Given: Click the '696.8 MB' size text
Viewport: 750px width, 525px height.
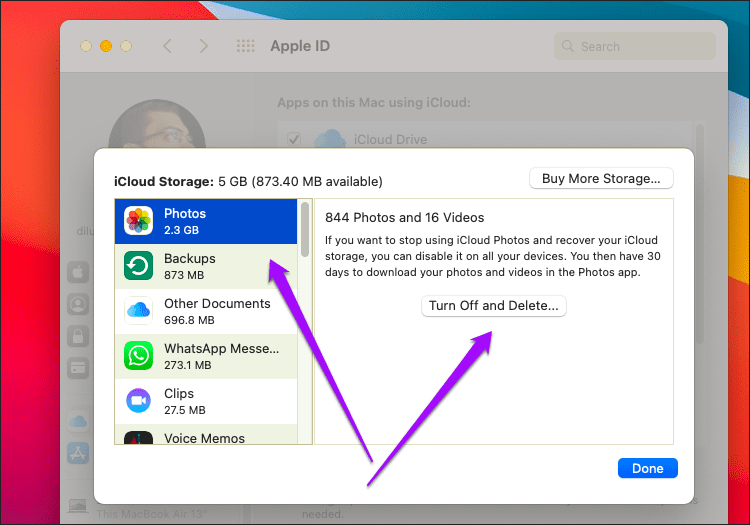Looking at the screenshot, I should (x=189, y=320).
